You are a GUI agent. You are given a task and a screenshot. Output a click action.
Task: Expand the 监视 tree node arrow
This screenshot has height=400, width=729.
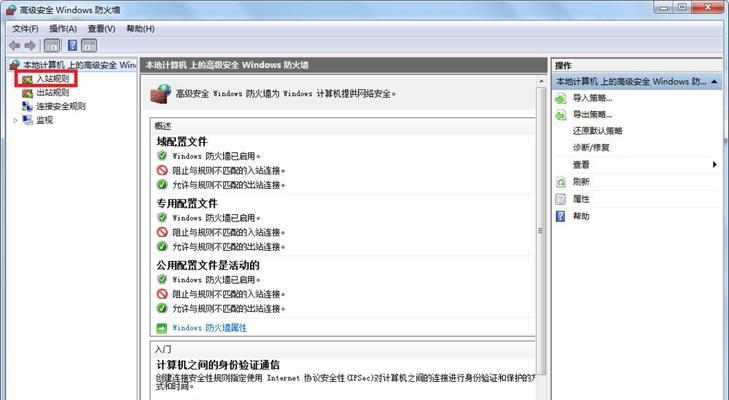pyautogui.click(x=15, y=120)
